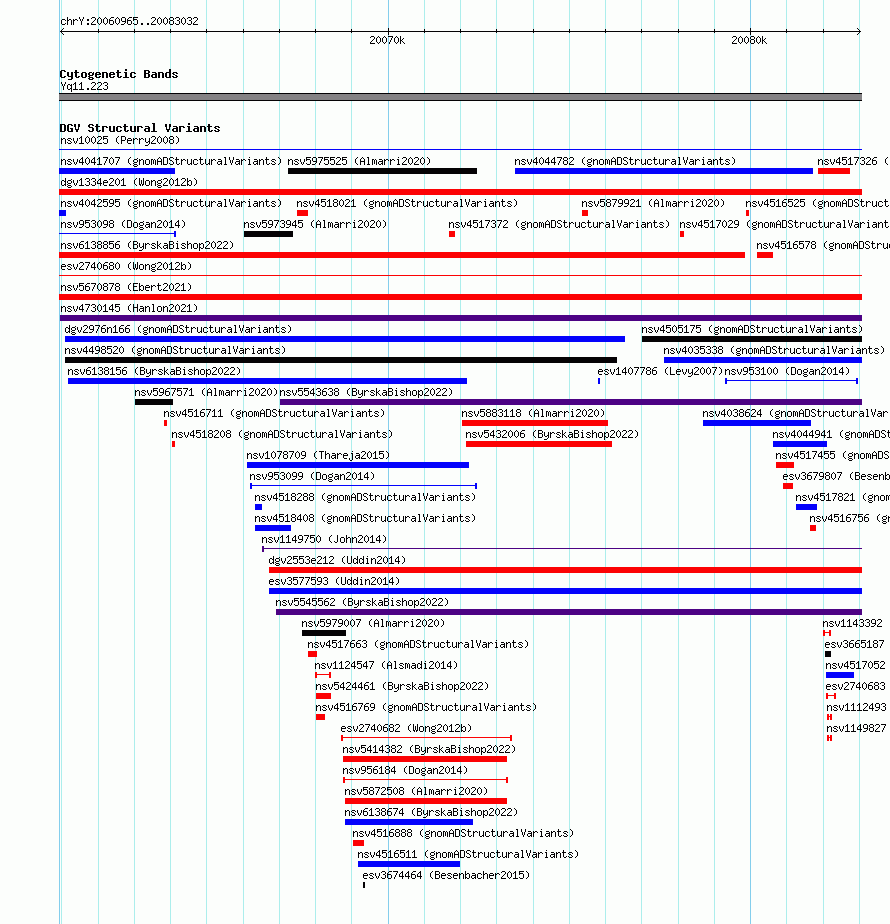Click the nsv956184 (Dogan2014) label
The image size is (890, 924).
(405, 770)
